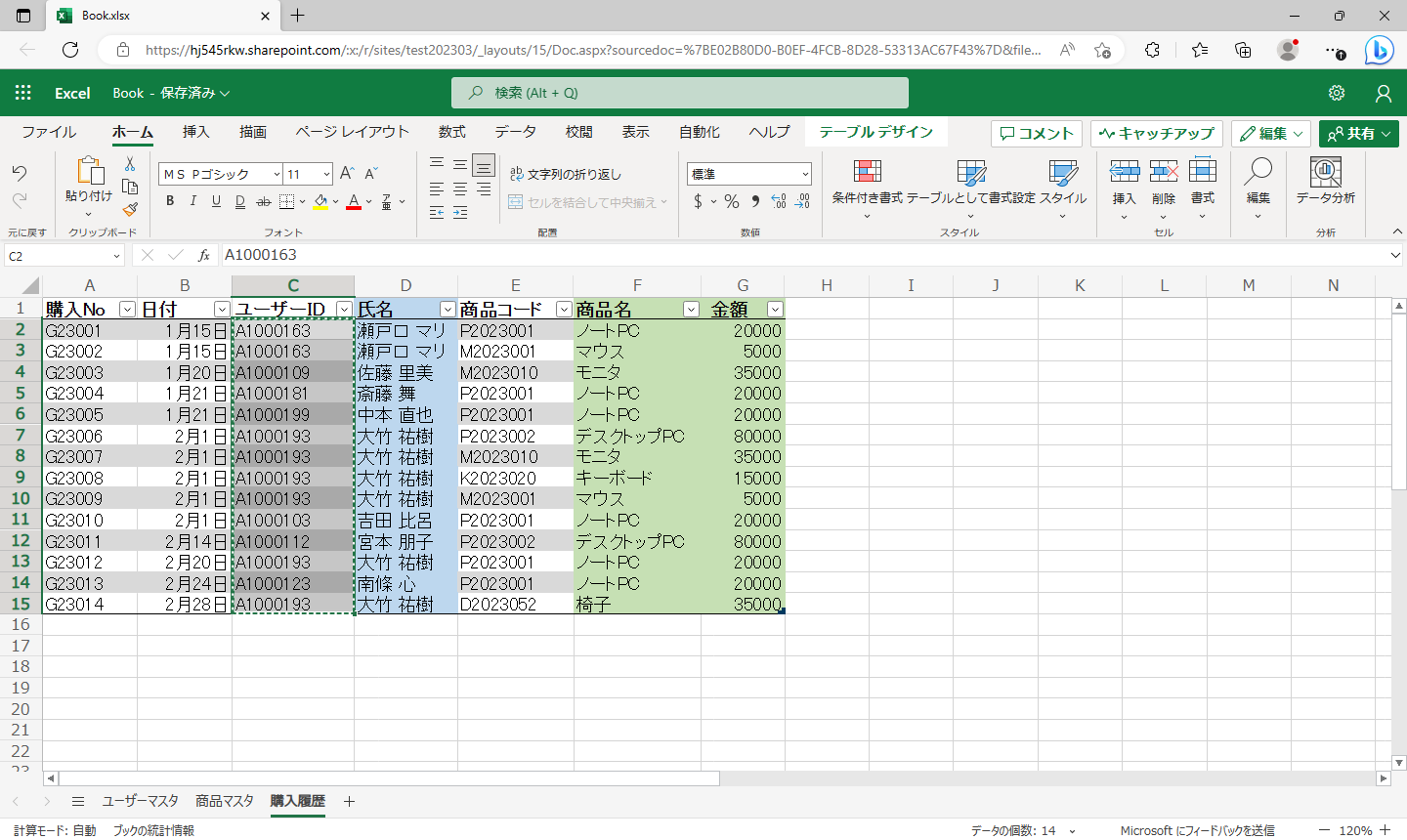Decrease decimal places
Viewport: 1407px width, 840px height.
[x=802, y=201]
